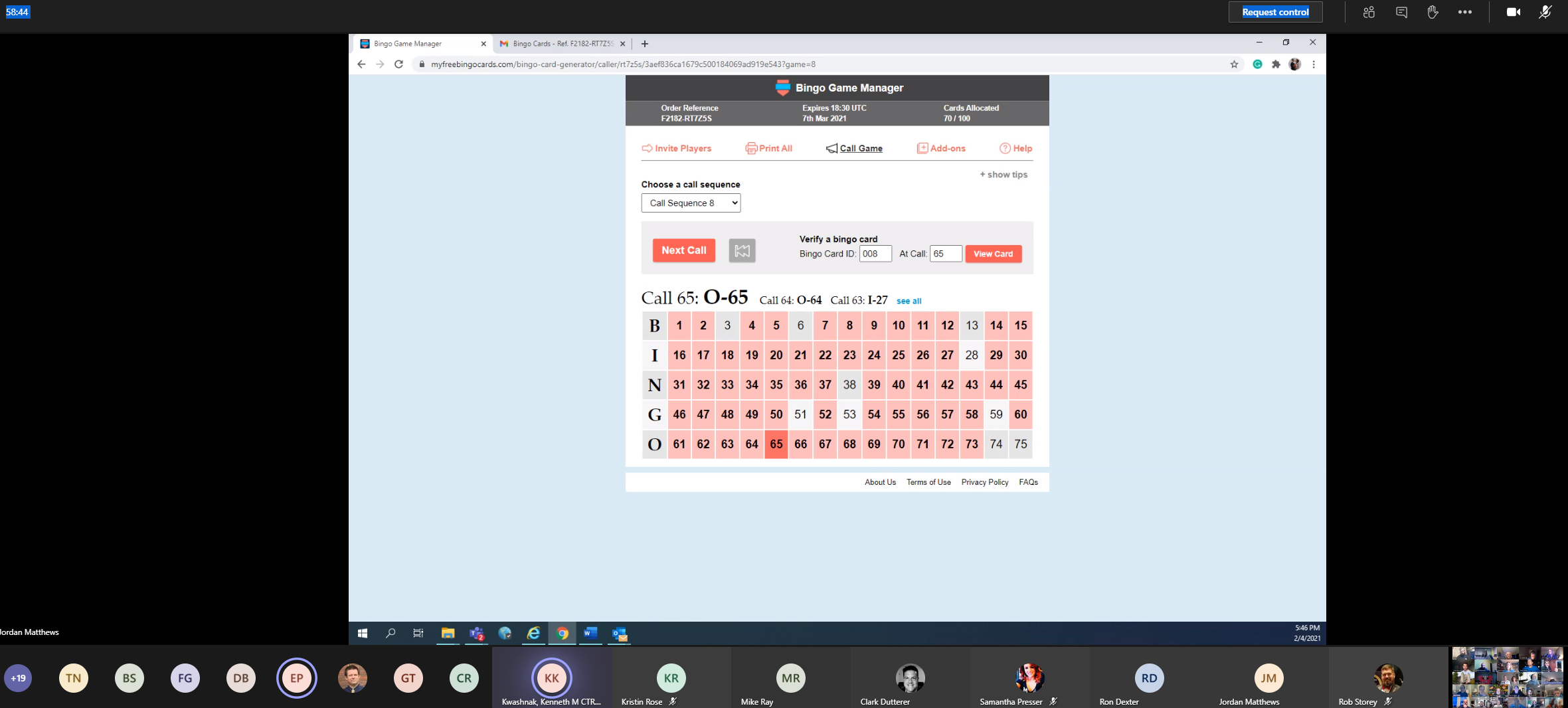
Task: Click the see all calls link
Action: (909, 301)
